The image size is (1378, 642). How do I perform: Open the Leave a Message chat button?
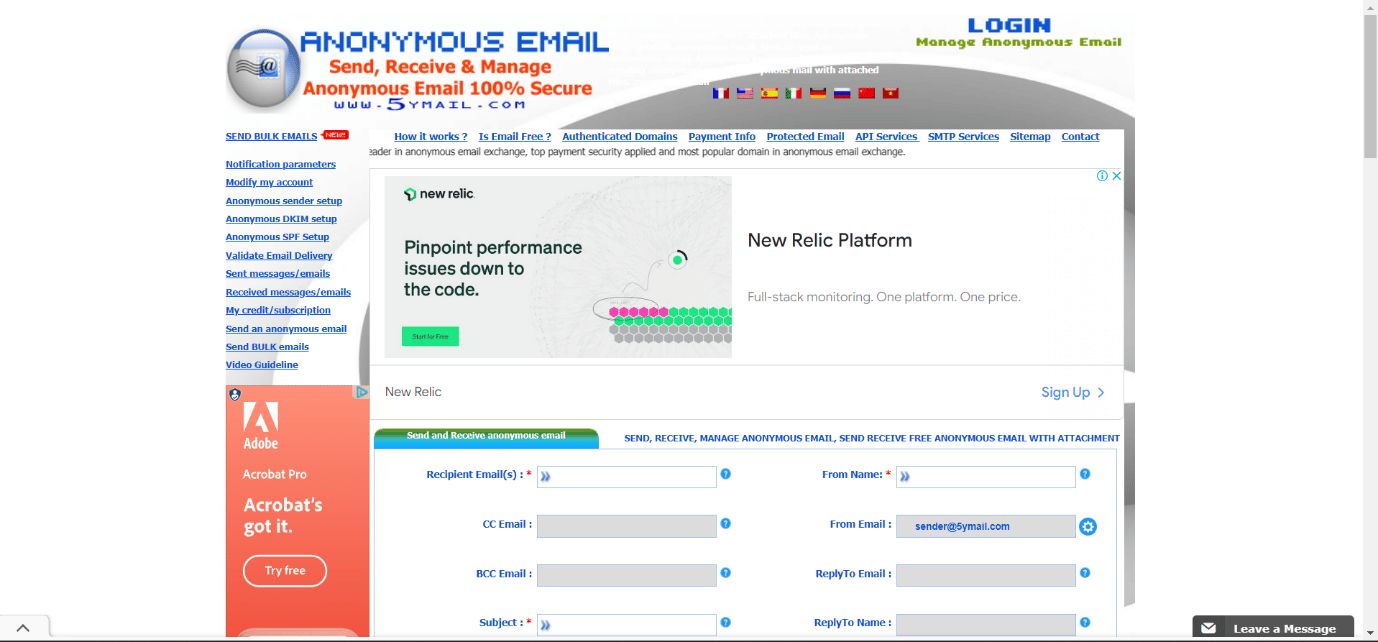coord(1273,627)
